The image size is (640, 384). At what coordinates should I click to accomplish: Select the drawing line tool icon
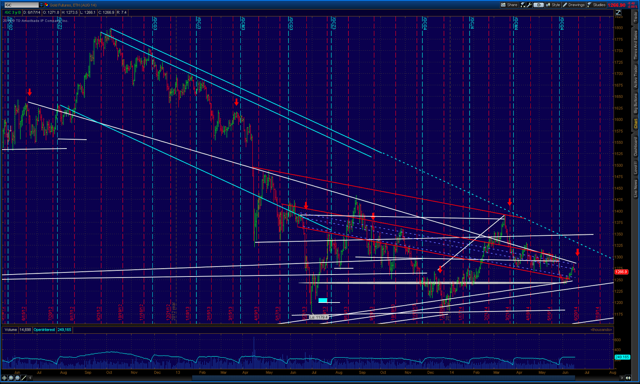coord(24,378)
